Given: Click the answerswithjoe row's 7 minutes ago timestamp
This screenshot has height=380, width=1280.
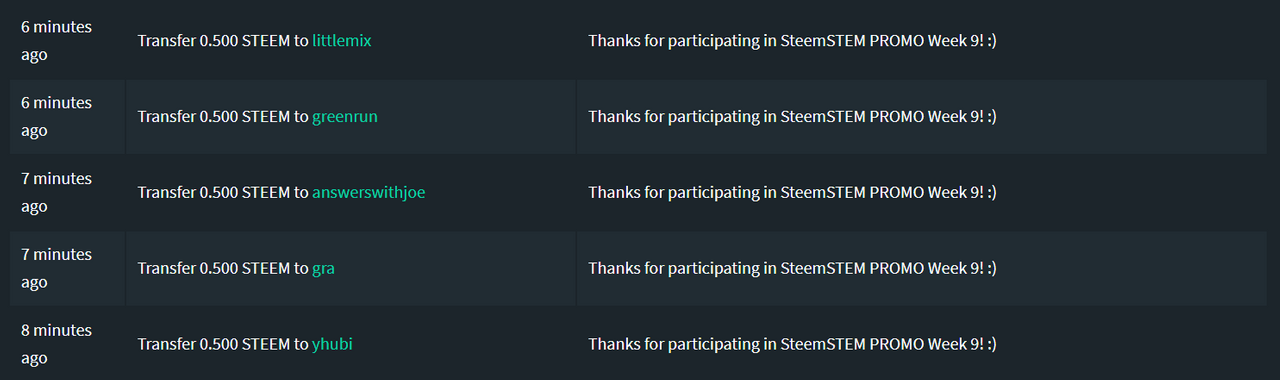Looking at the screenshot, I should (x=56, y=193).
